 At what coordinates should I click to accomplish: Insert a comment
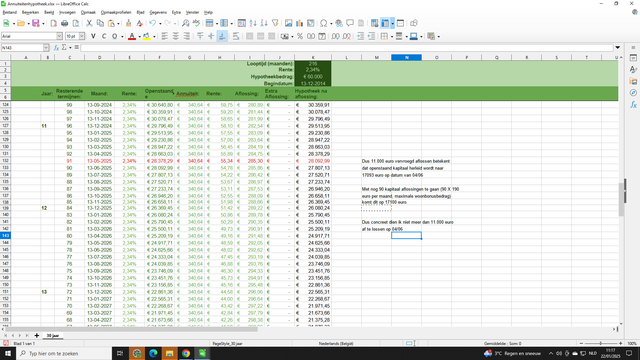pos(350,23)
